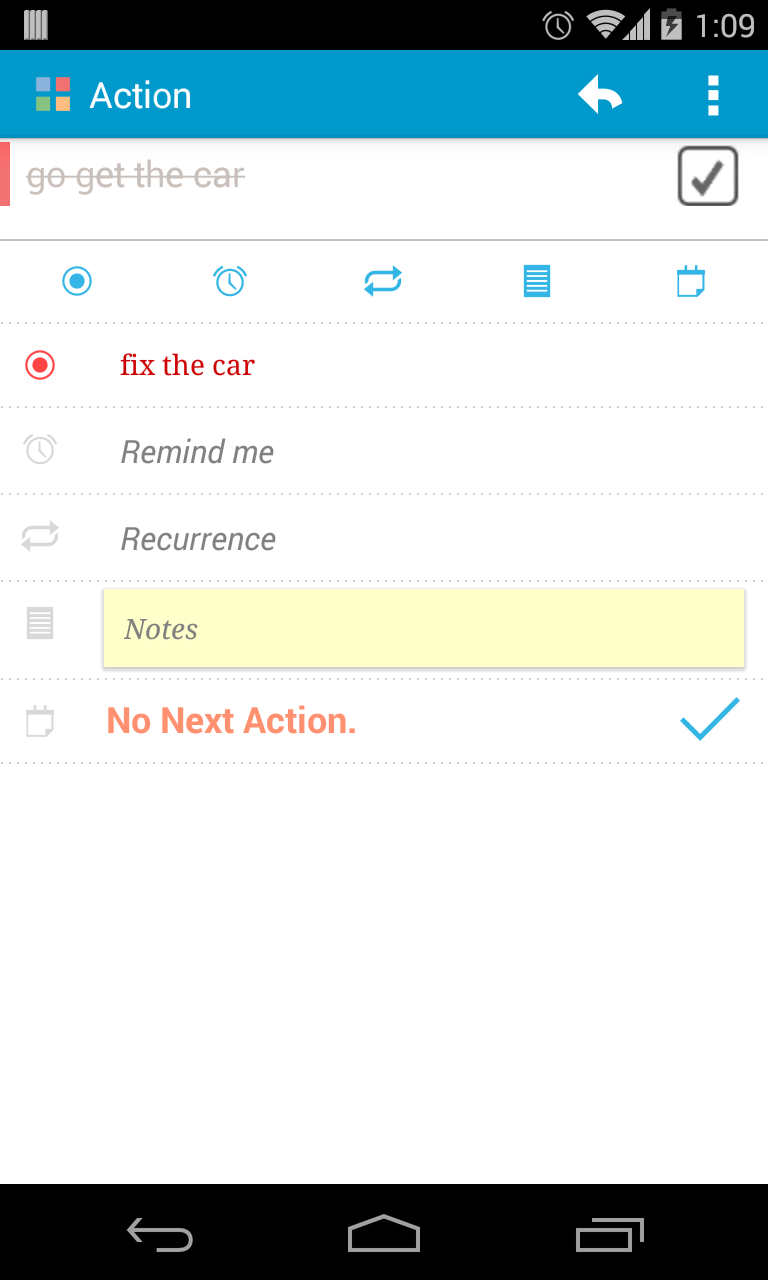Tap the gray next action note icon
The height and width of the screenshot is (1280, 768).
[40, 721]
